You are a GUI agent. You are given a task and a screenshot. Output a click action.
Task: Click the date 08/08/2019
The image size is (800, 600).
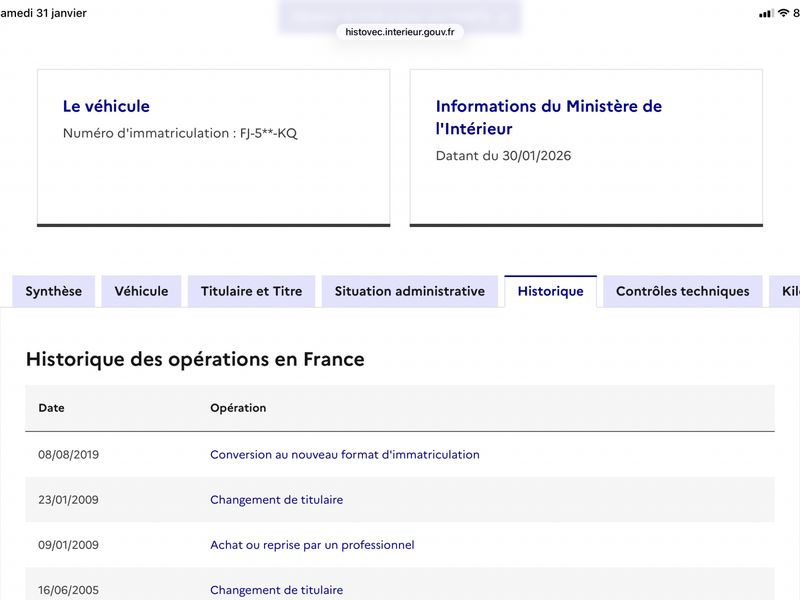(x=68, y=455)
